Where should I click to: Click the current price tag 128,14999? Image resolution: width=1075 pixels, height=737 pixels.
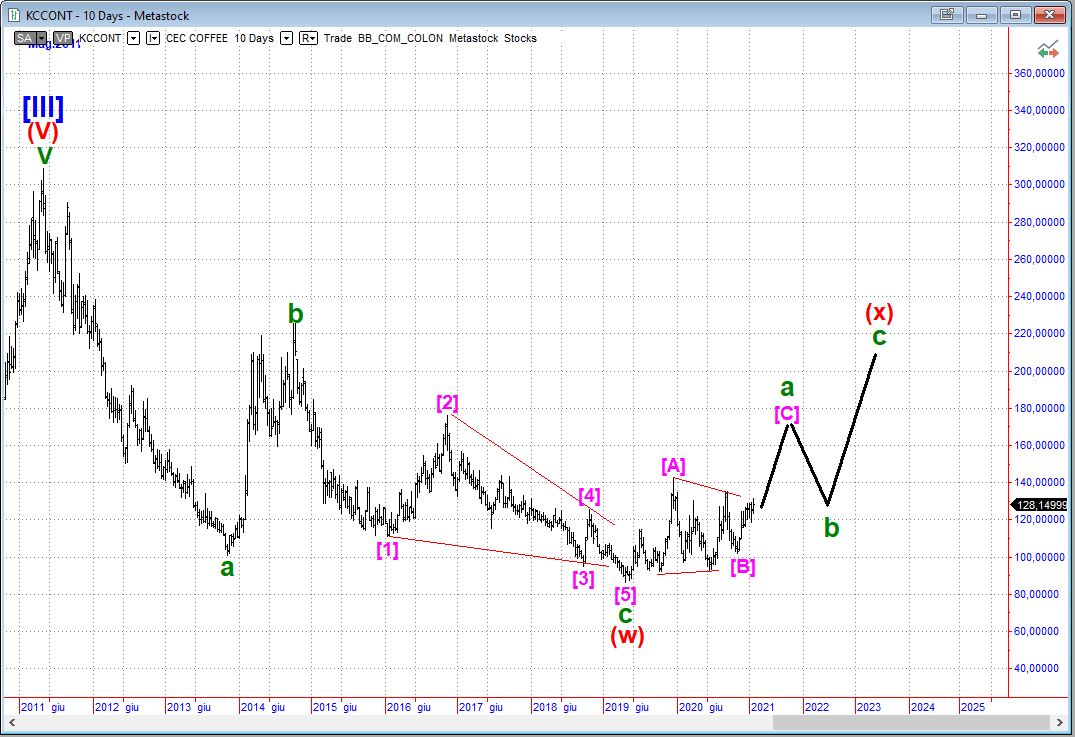tap(1041, 505)
